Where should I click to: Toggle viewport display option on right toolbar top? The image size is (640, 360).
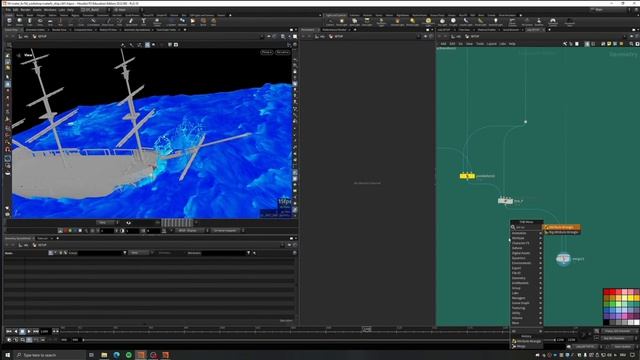coord(295,45)
